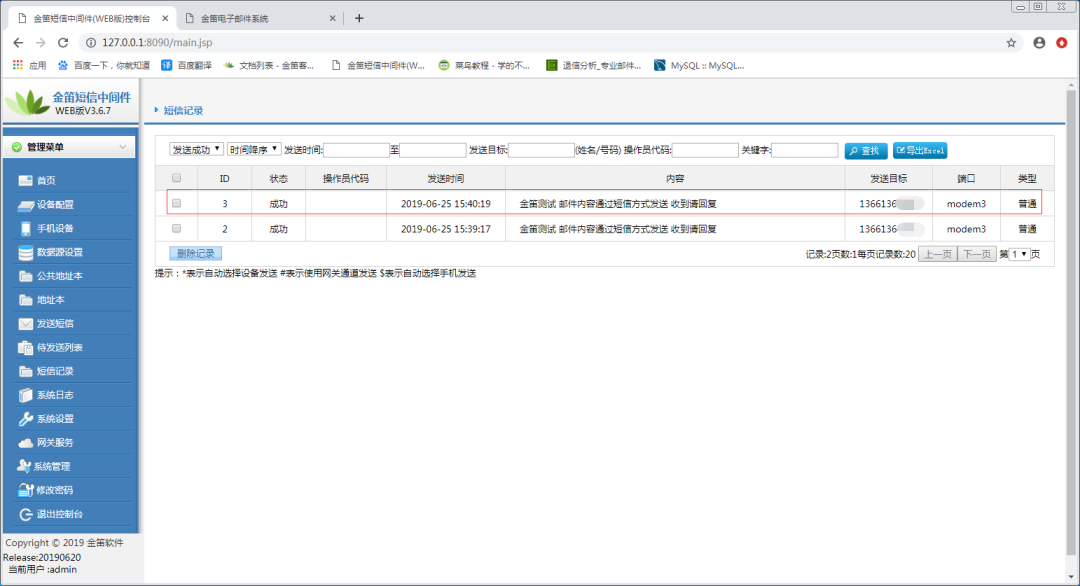1080x586 pixels.
Task: Open the 应用 apps grid bookmark
Action: (29, 65)
